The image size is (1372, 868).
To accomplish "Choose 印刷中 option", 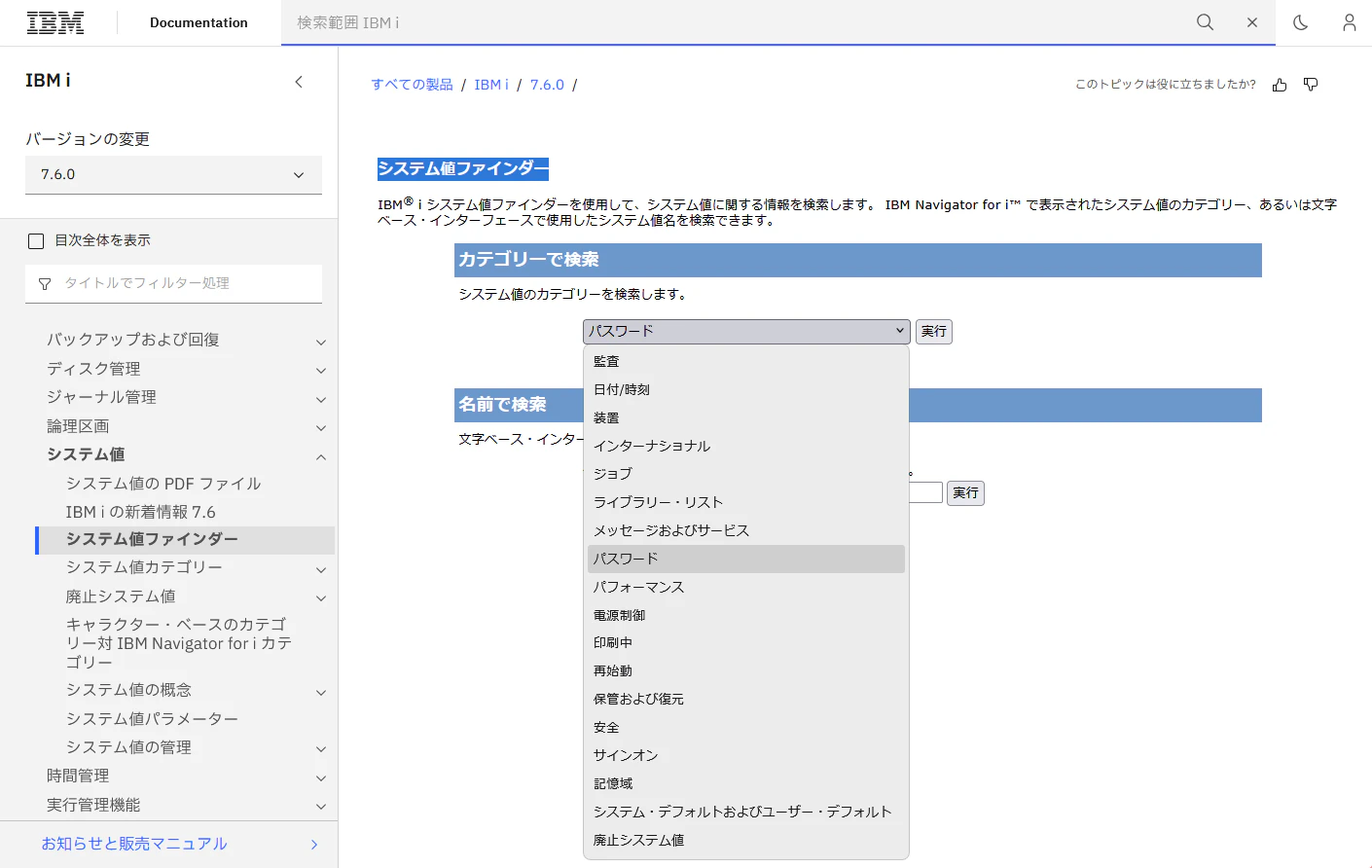I will click(x=746, y=643).
